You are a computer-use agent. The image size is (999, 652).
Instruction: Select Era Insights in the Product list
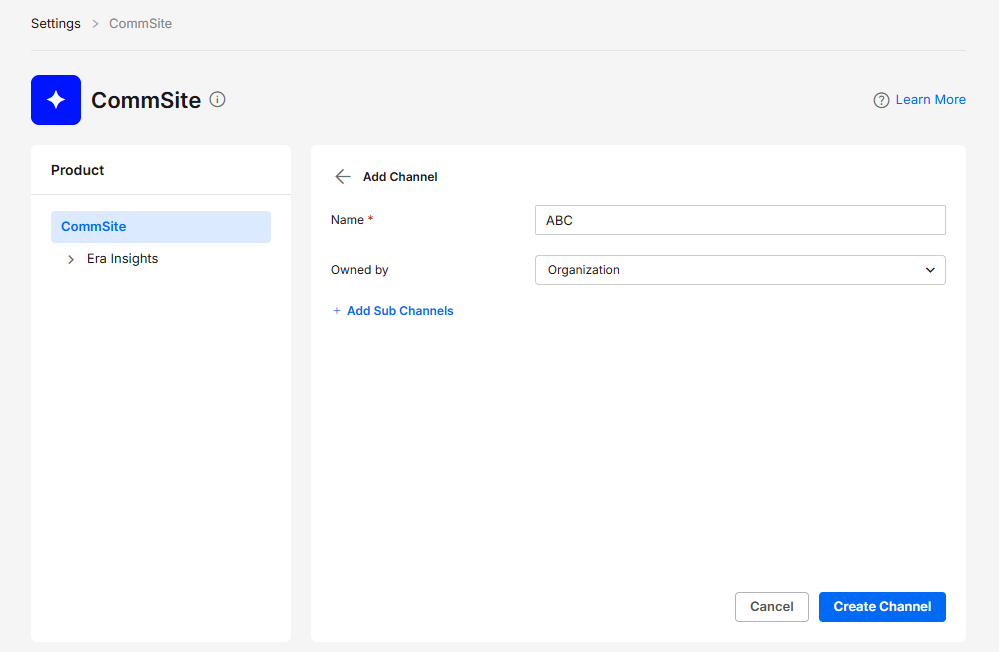coord(122,259)
